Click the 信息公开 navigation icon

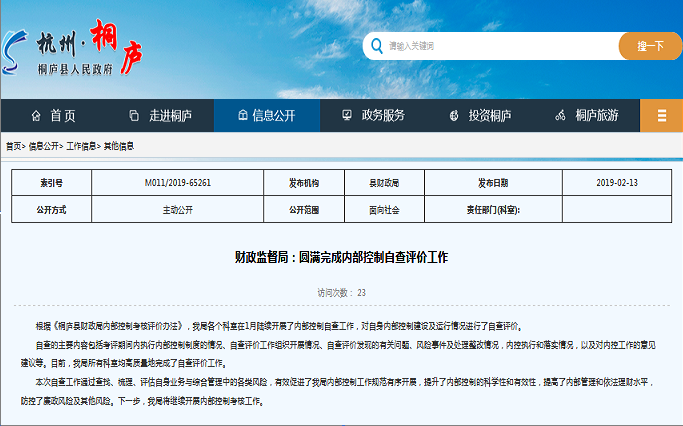coord(240,115)
